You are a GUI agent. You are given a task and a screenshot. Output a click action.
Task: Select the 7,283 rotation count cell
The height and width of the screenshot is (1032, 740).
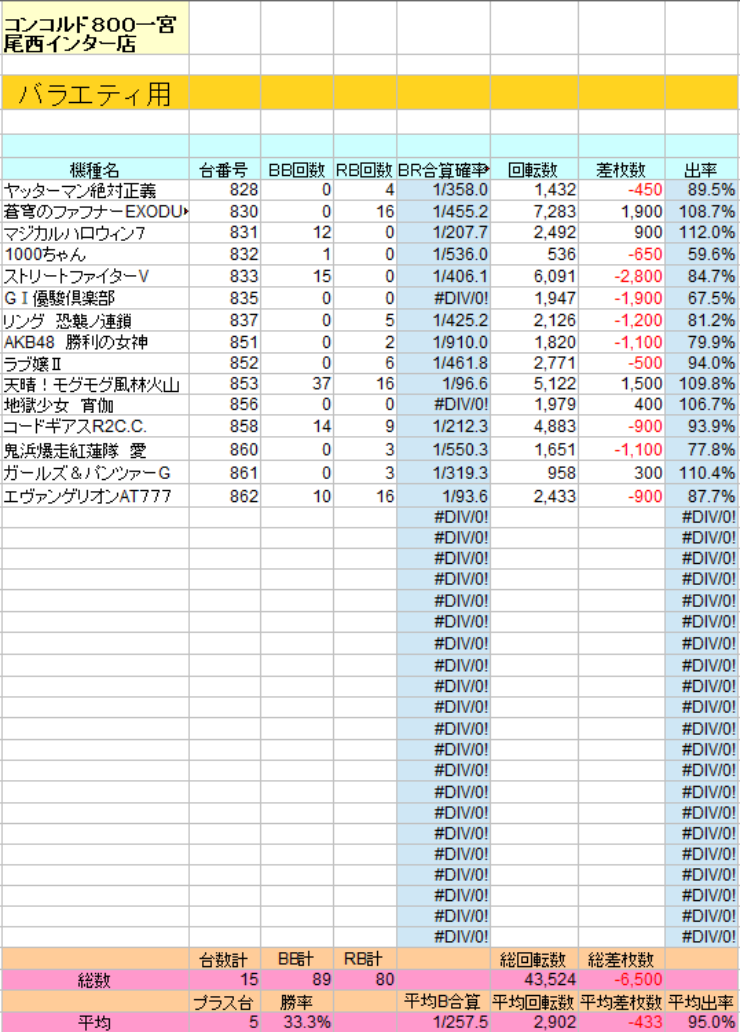coord(534,212)
